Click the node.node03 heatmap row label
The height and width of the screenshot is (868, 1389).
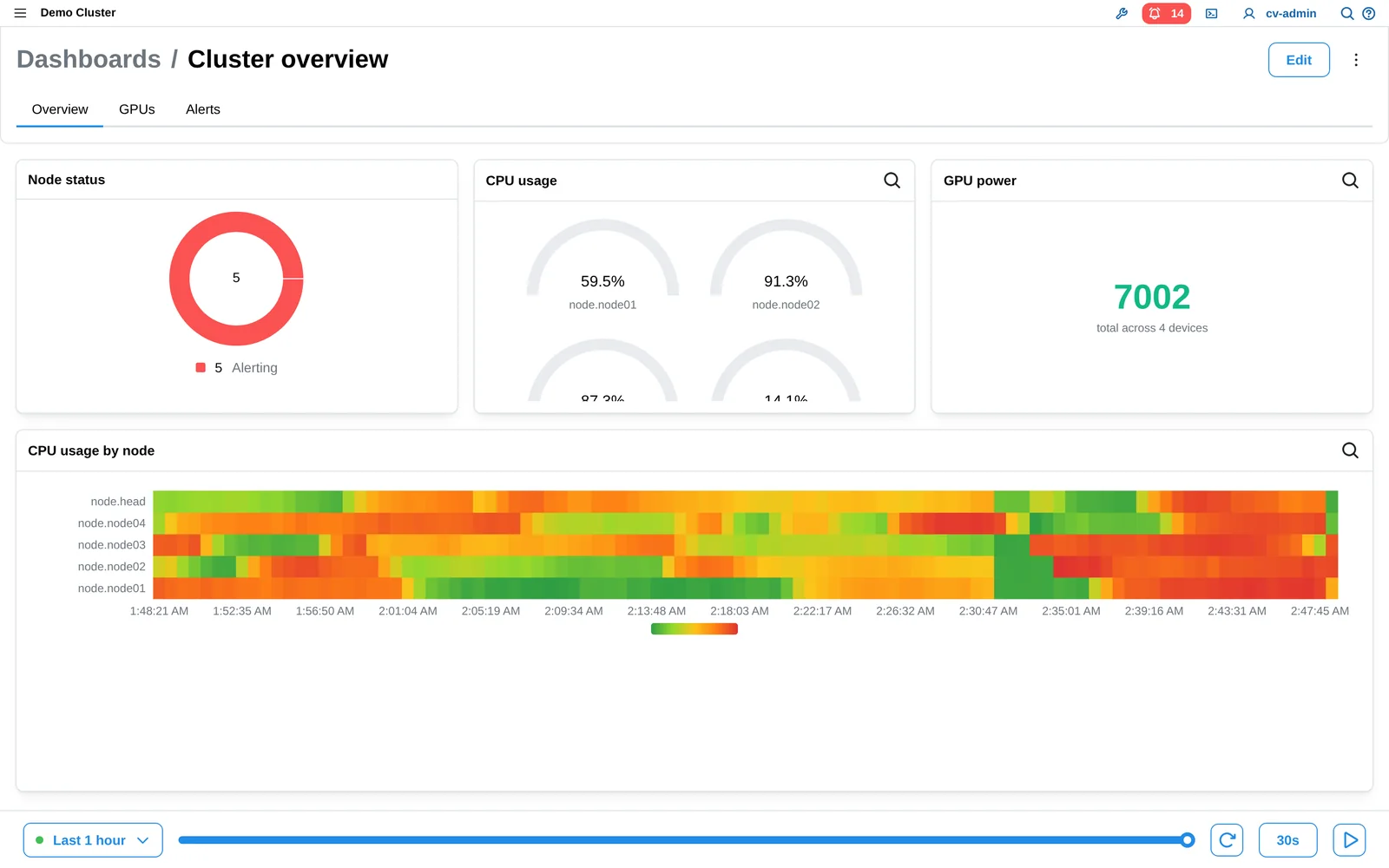112,545
